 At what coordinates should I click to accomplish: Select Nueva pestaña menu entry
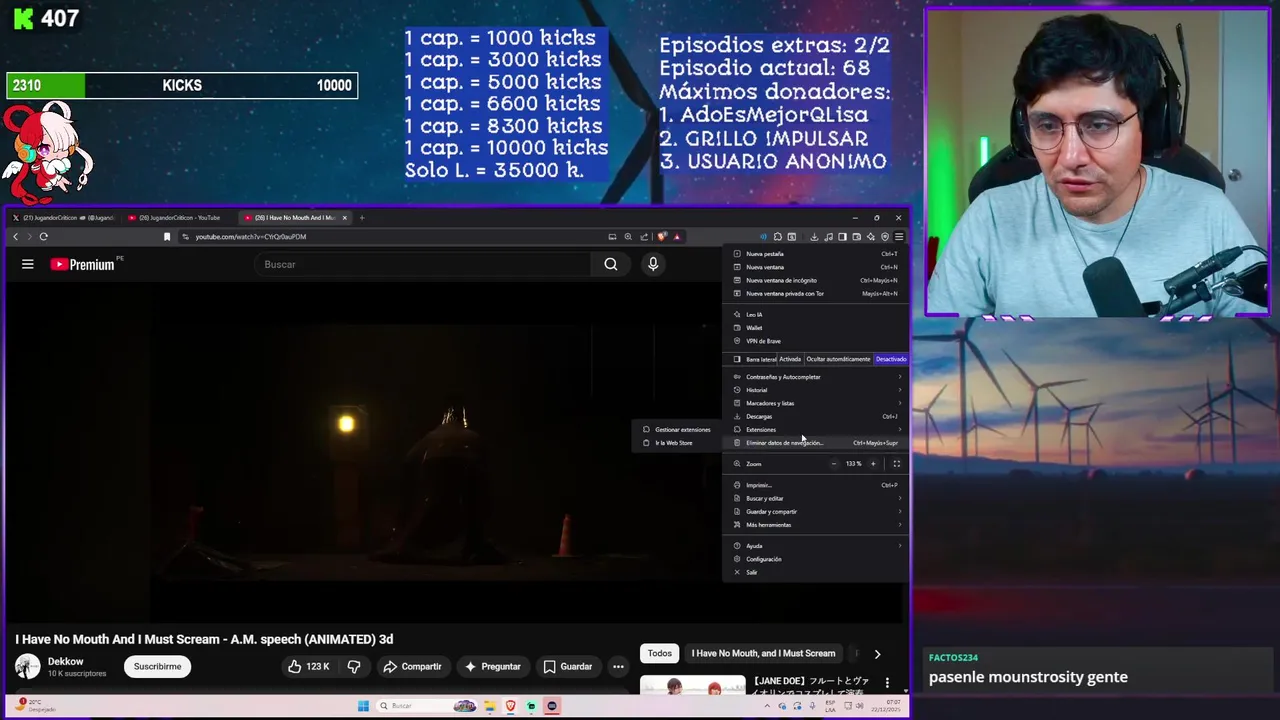pos(817,254)
